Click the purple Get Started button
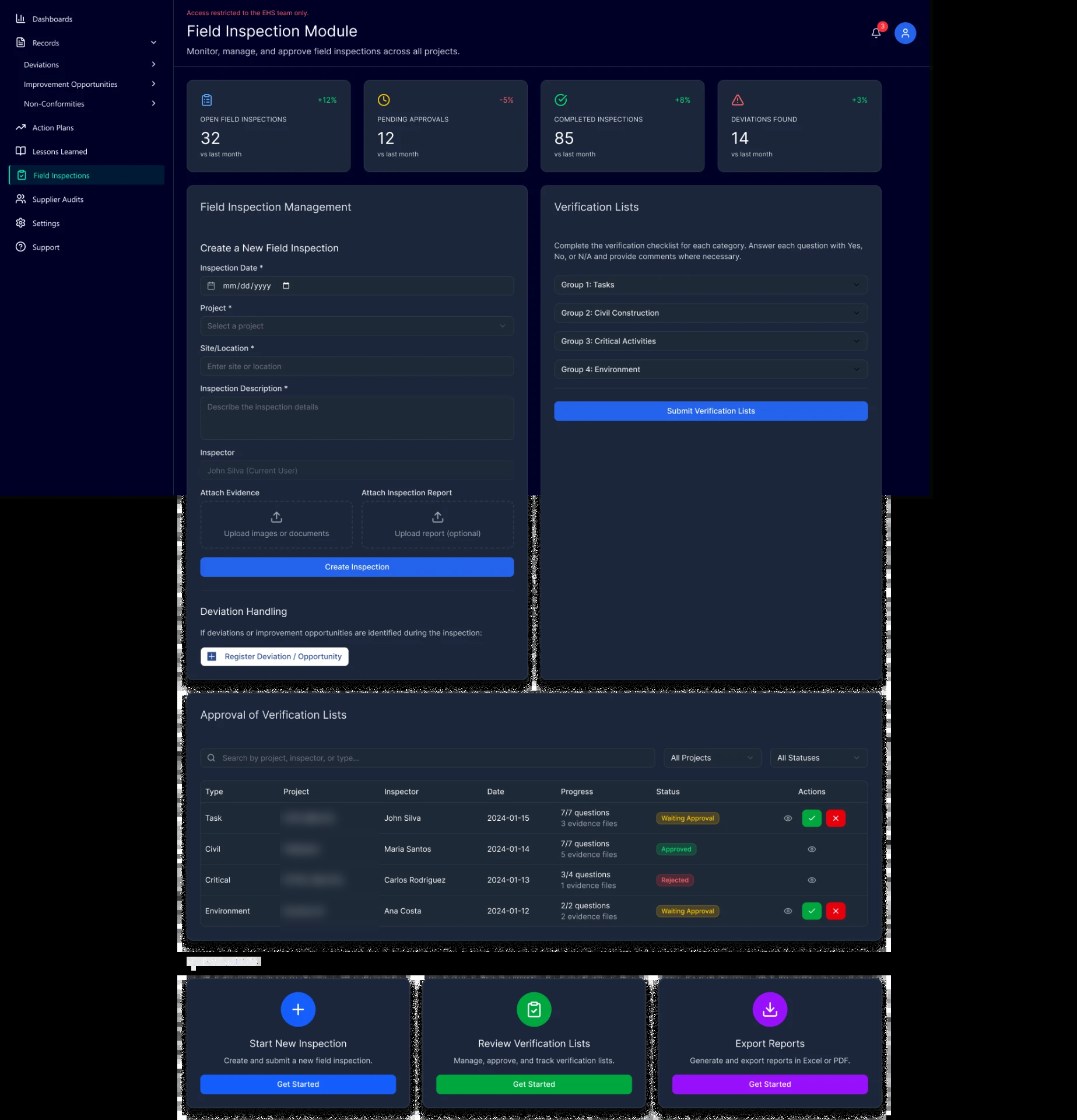Screen dimensions: 1077x1120 (770, 1084)
